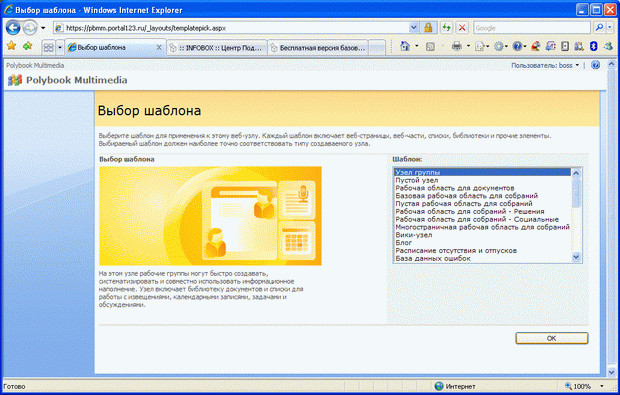Select the База данных ошибок template

pos(482,259)
